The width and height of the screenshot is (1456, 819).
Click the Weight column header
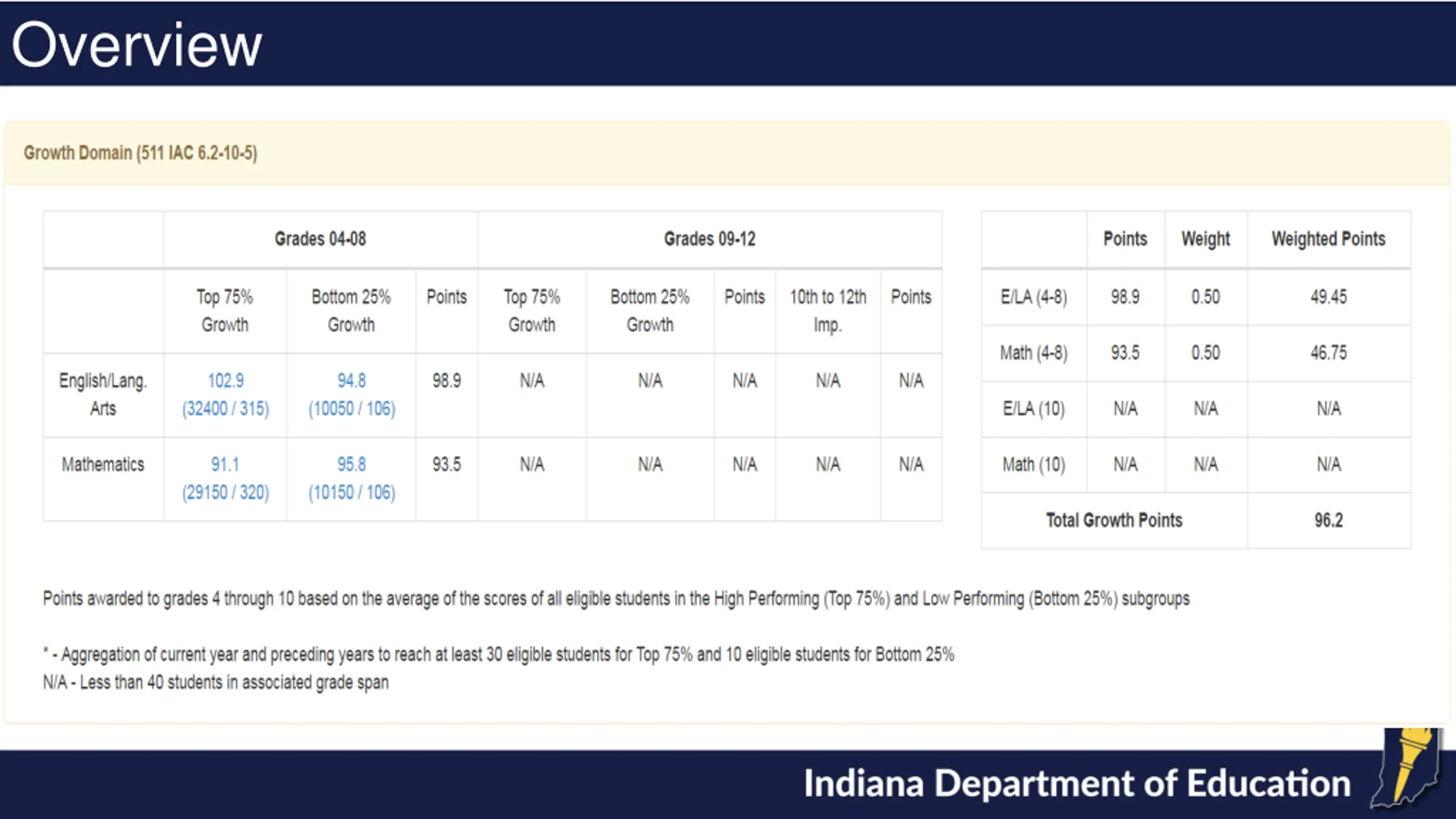pos(1206,239)
